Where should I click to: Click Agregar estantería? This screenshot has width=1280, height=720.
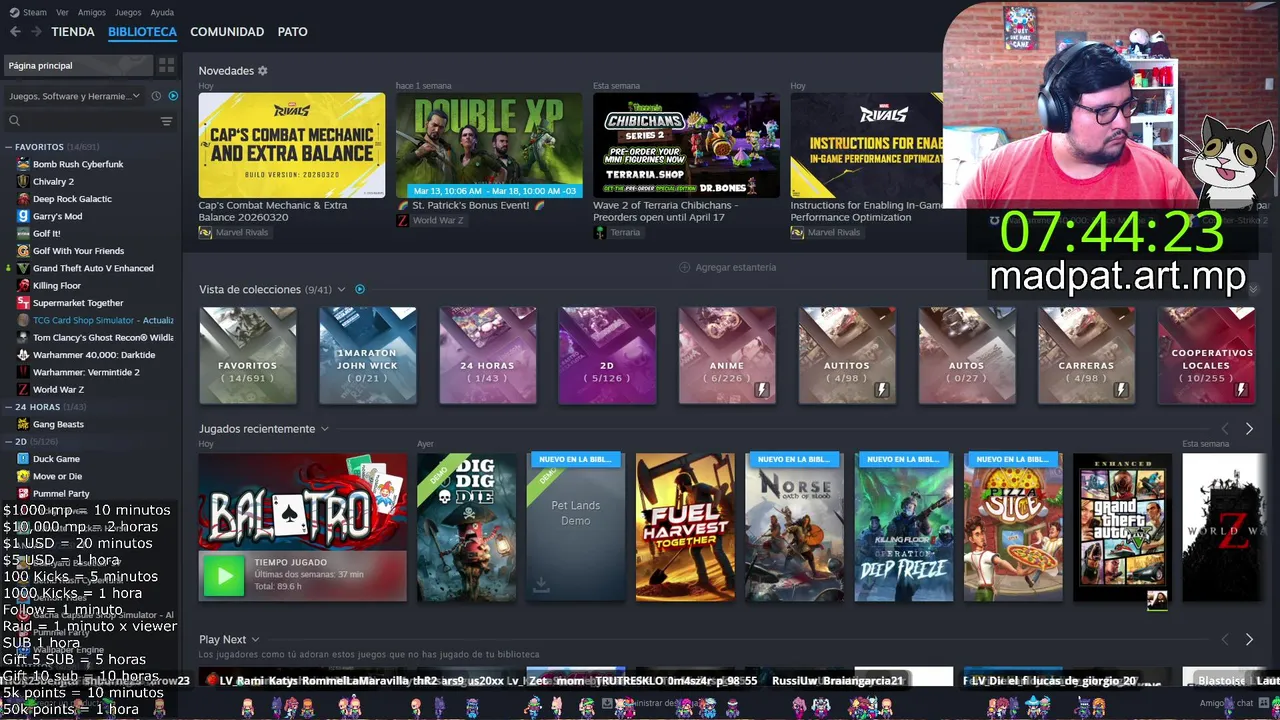point(728,267)
